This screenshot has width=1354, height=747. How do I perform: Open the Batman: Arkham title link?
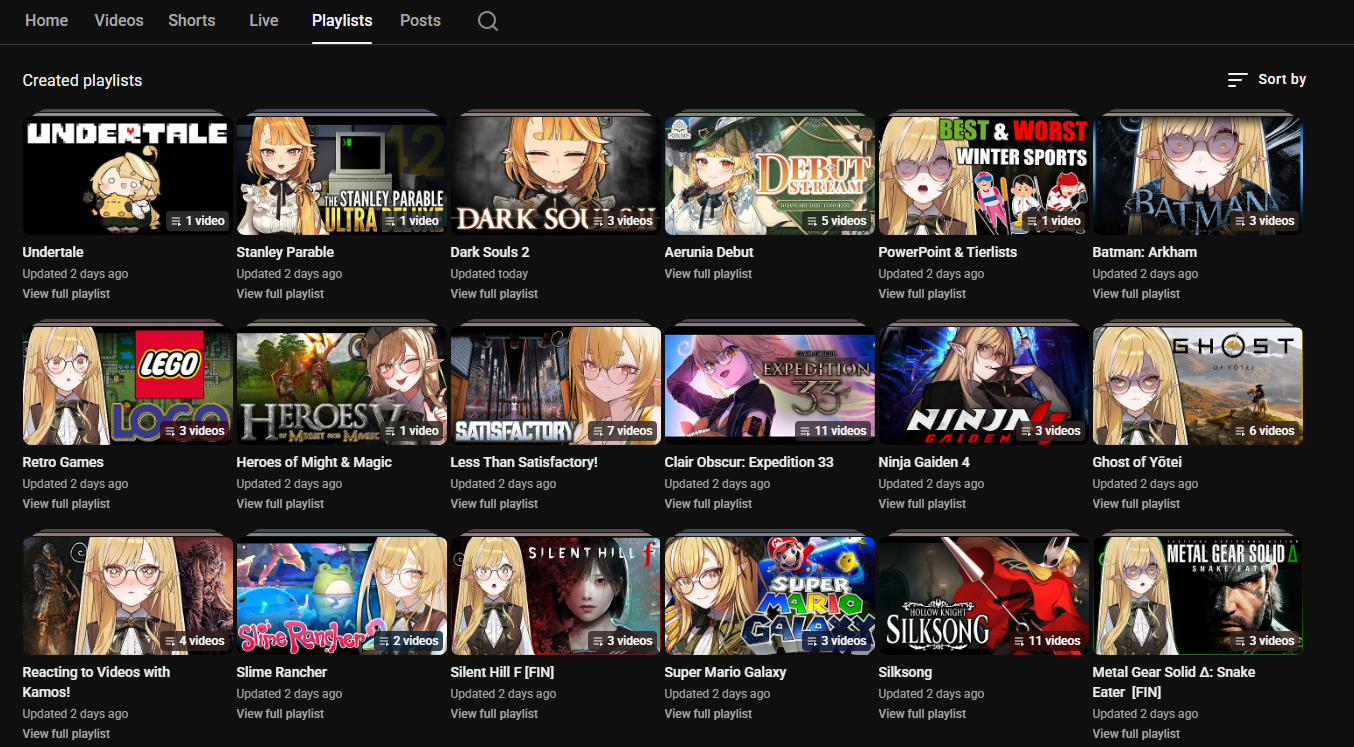[x=1145, y=252]
